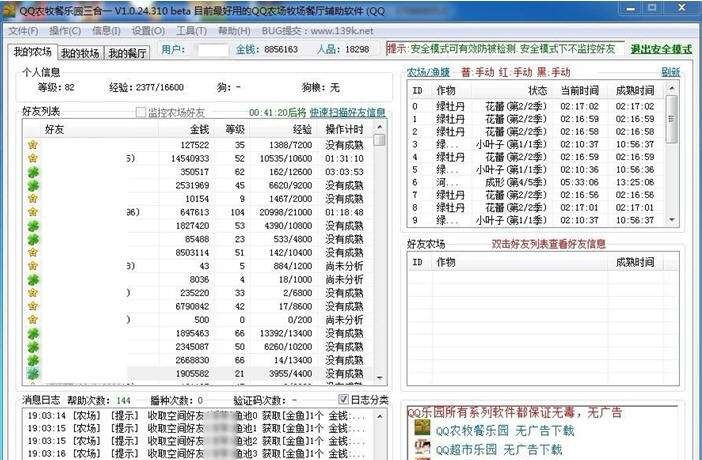Image resolution: width=702 pixels, height=460 pixels.
Task: Select crop row with current time 02:16:56
Action: click(536, 195)
